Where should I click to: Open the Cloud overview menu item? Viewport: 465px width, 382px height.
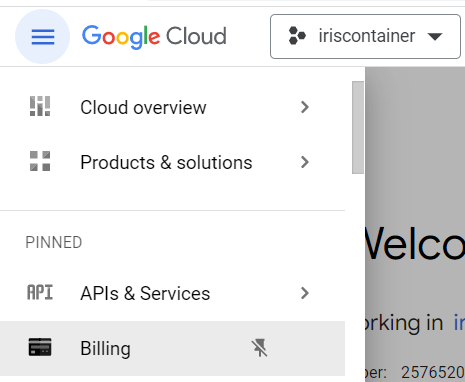click(x=172, y=107)
